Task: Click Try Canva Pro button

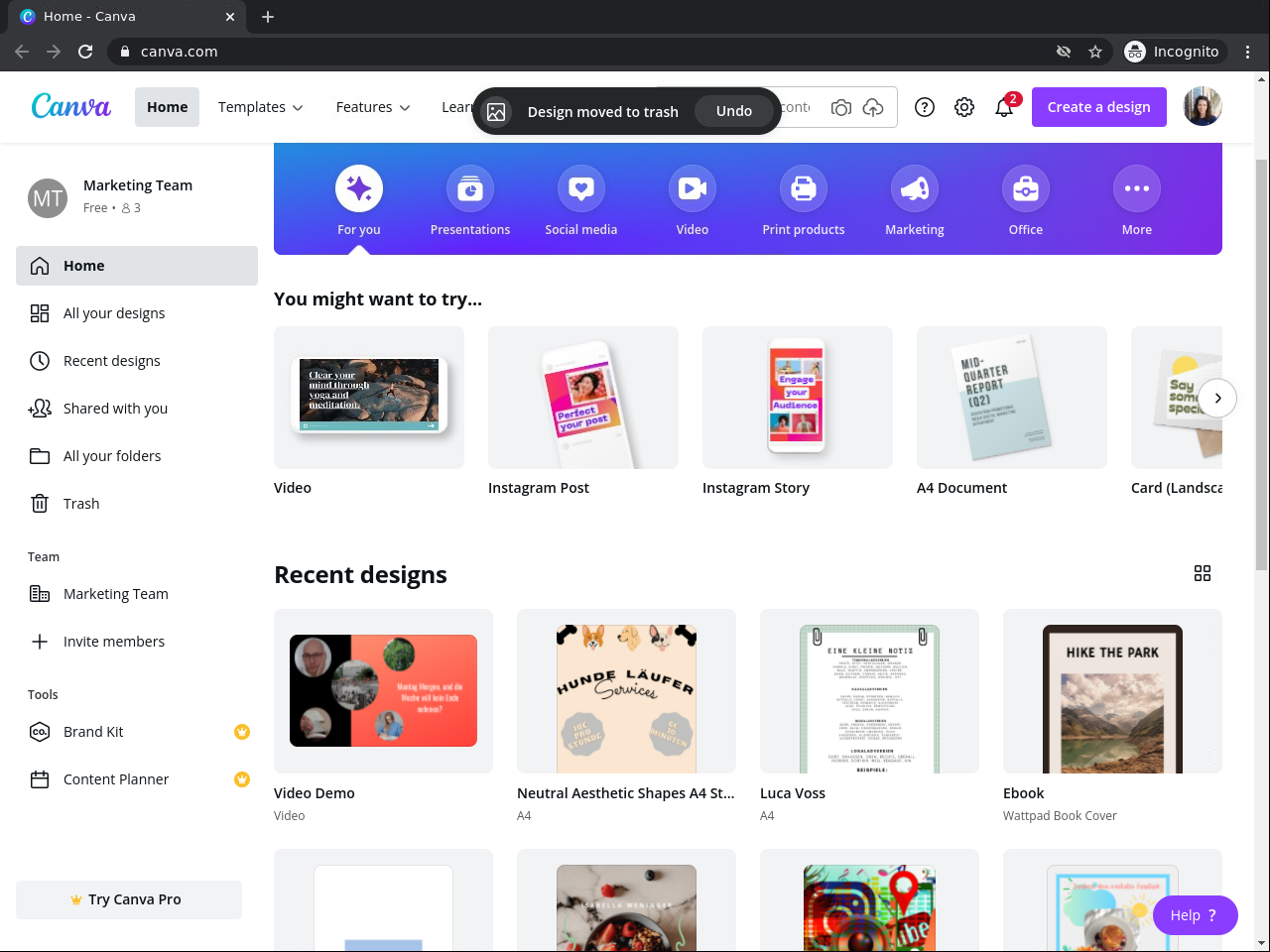Action: [129, 899]
